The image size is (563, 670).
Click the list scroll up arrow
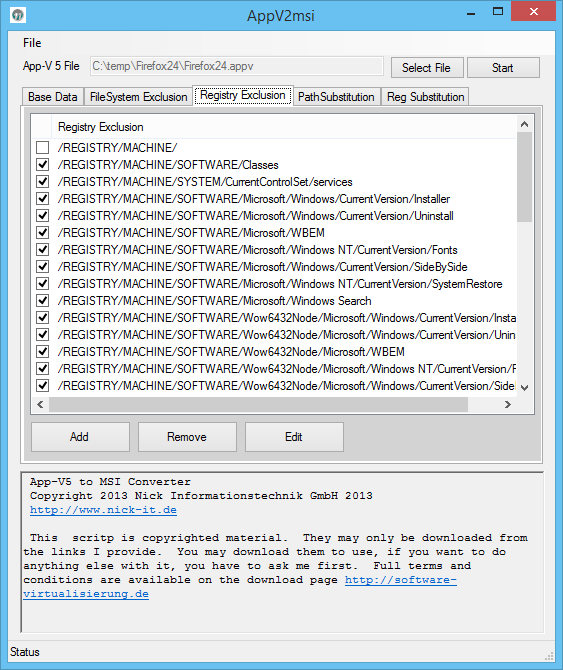point(525,124)
